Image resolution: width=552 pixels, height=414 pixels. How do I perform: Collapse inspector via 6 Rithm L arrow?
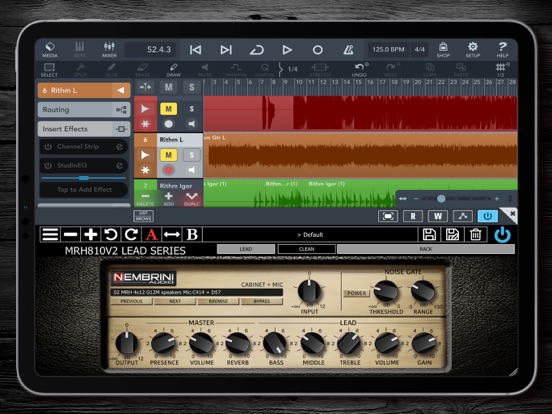[121, 90]
